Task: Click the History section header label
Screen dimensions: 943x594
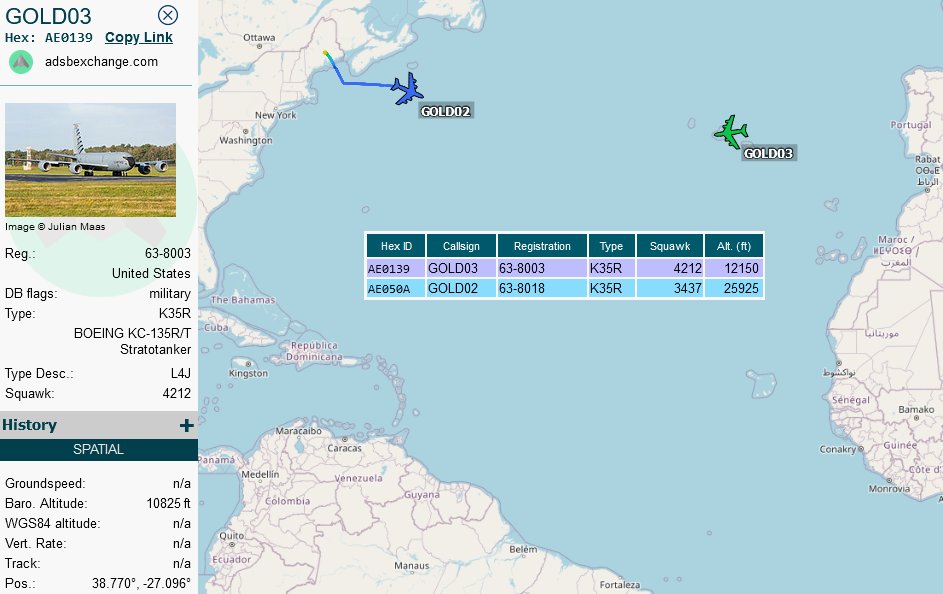Action: pos(29,425)
